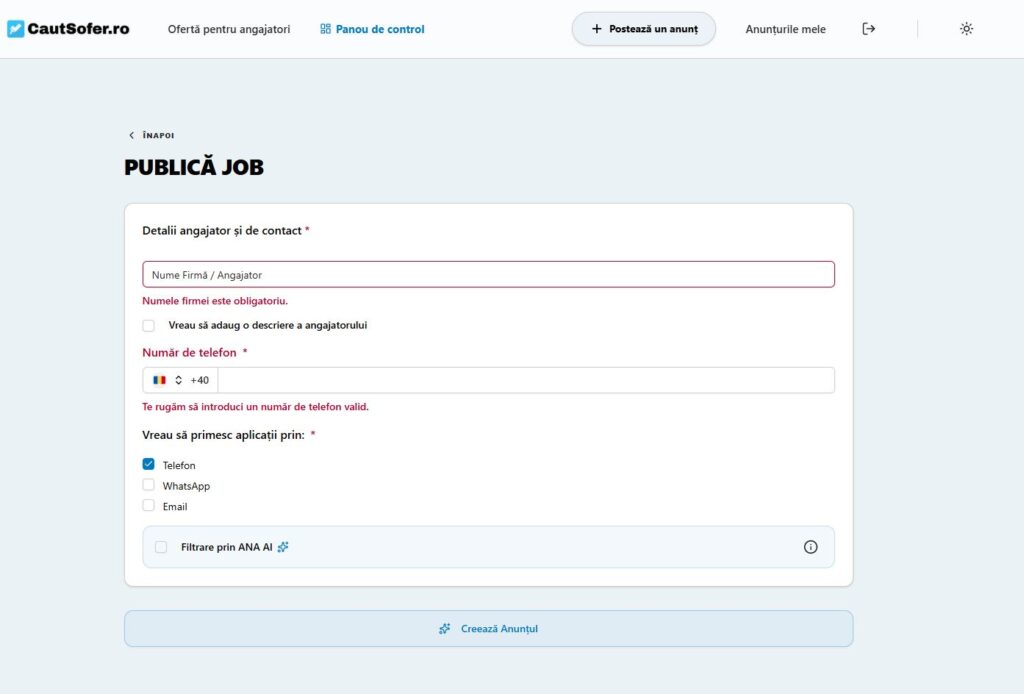Toggle light/dark theme sun icon

tap(966, 29)
